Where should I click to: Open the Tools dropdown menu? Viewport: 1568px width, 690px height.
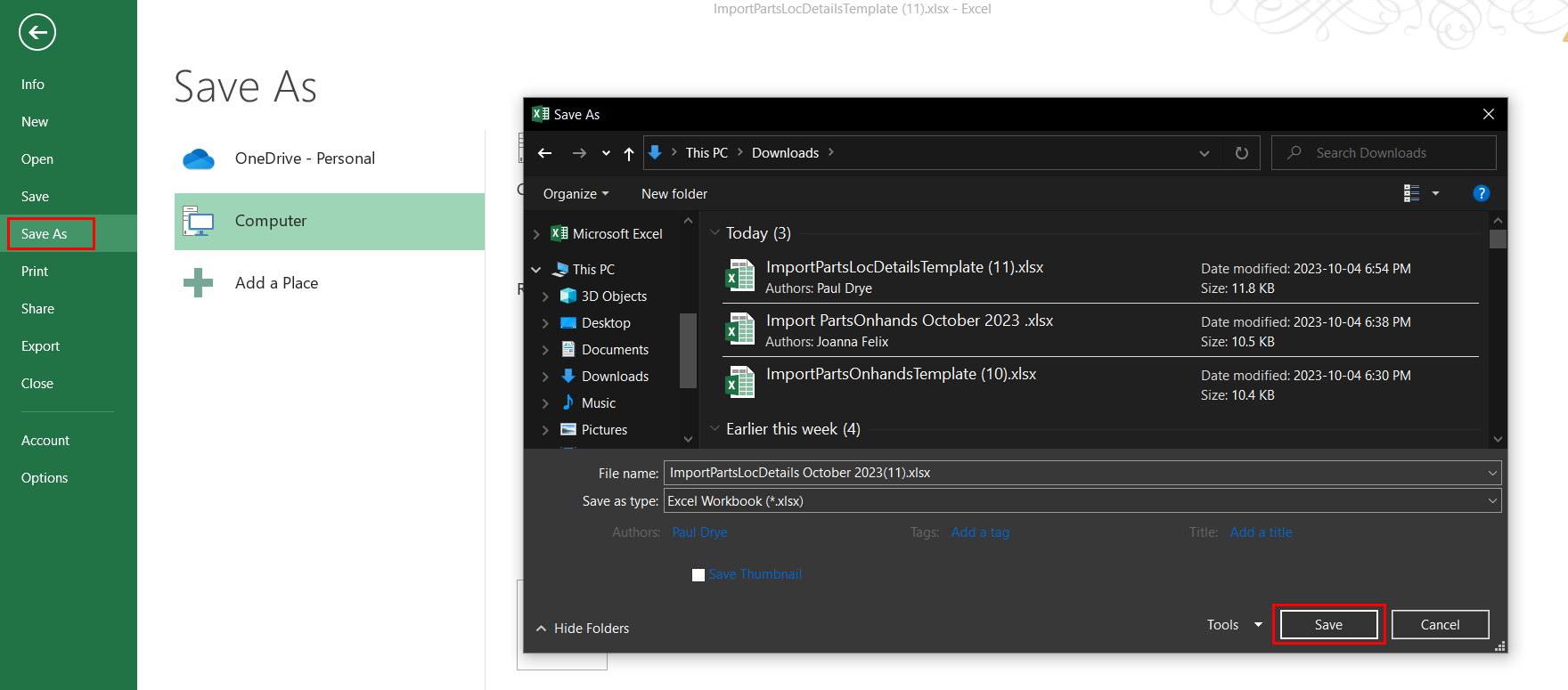[1235, 625]
